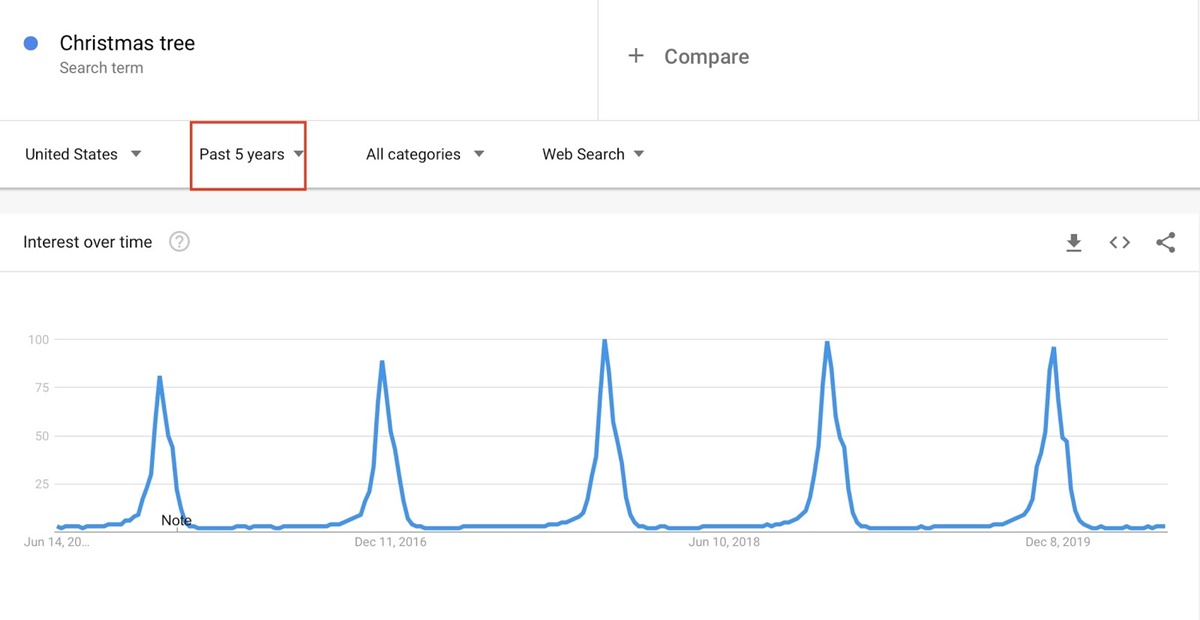Click the chevron next to Web Search
Screen dimensions: 1200x620
pos(640,154)
